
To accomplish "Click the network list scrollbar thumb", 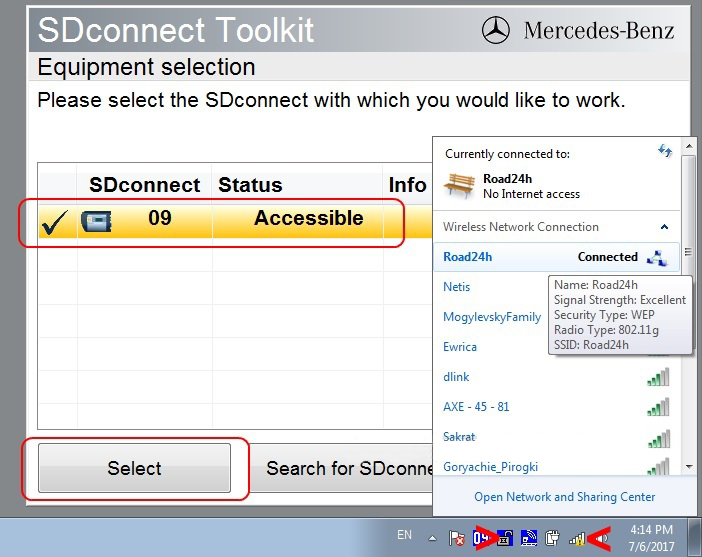I will coord(689,252).
